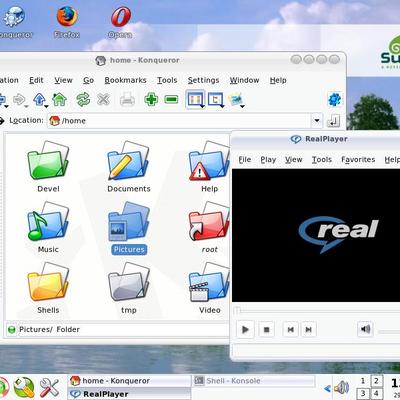Screen dimensions: 400x400
Task: Go forward in Konqueror toolbar
Action: (18, 99)
